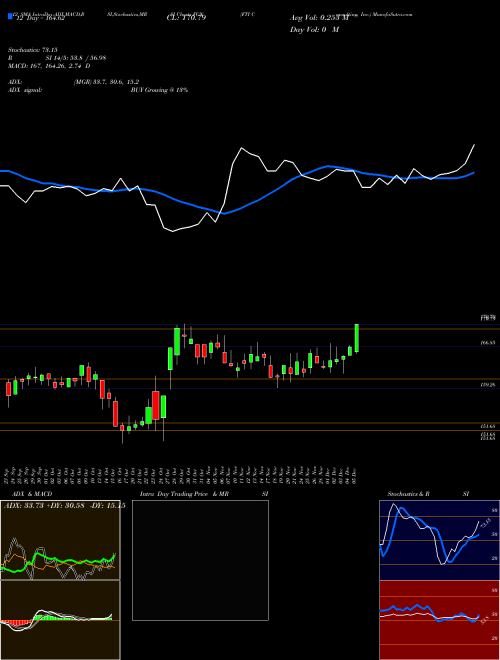Image resolution: width=500 pixels, height=660 pixels.
Task: Open the blue Stochastics mini chart
Action: (439, 540)
